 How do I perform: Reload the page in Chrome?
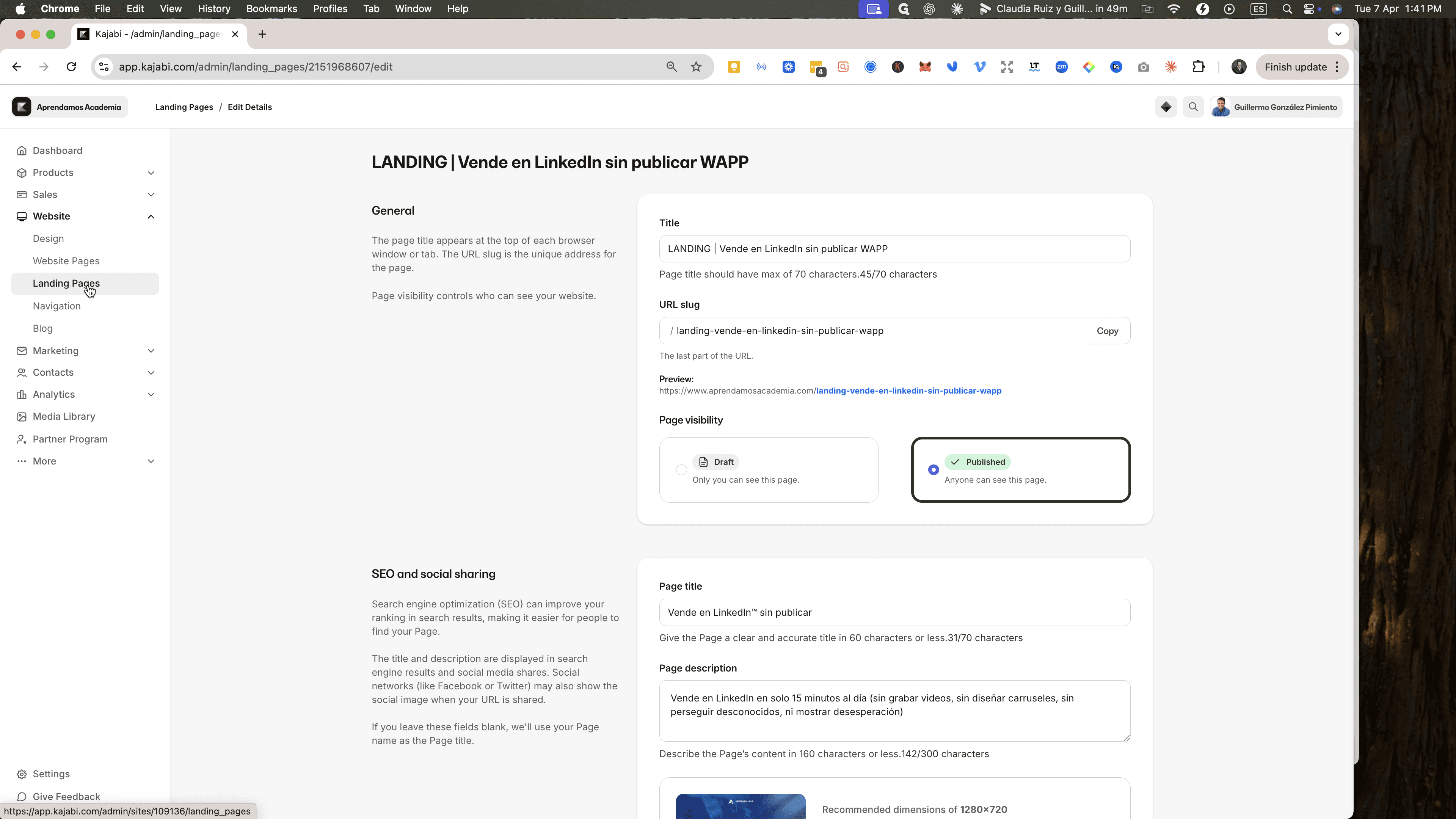(71, 67)
